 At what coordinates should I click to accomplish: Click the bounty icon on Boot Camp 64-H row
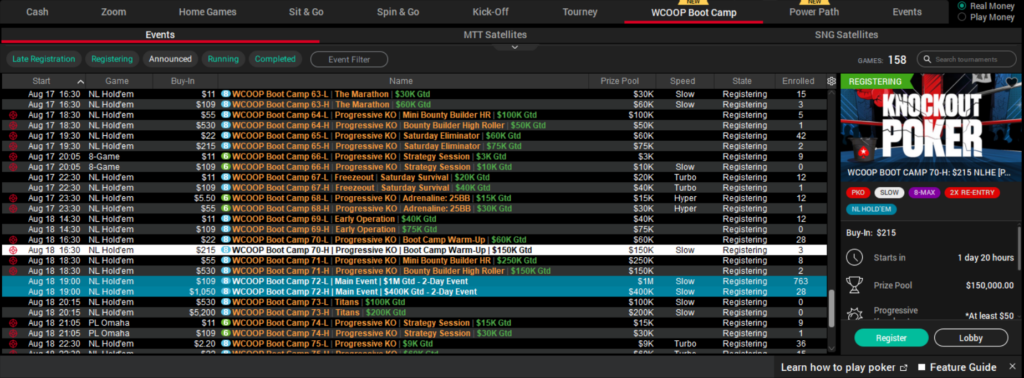click(12, 125)
